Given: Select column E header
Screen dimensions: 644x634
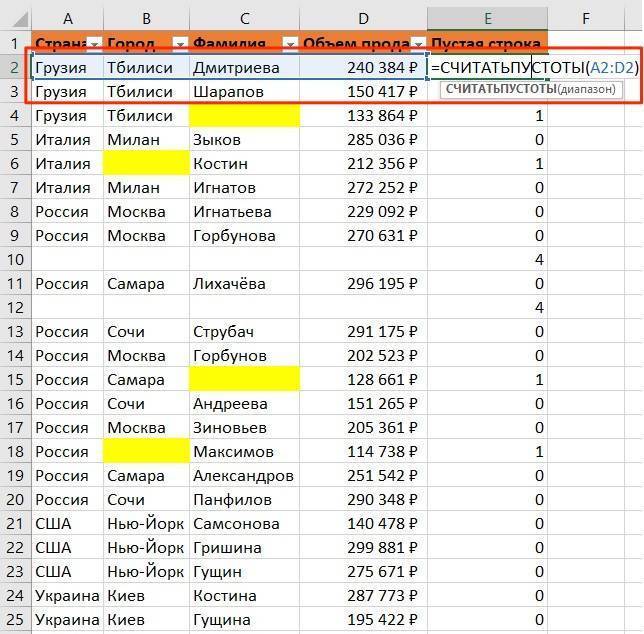Looking at the screenshot, I should click(x=488, y=18).
